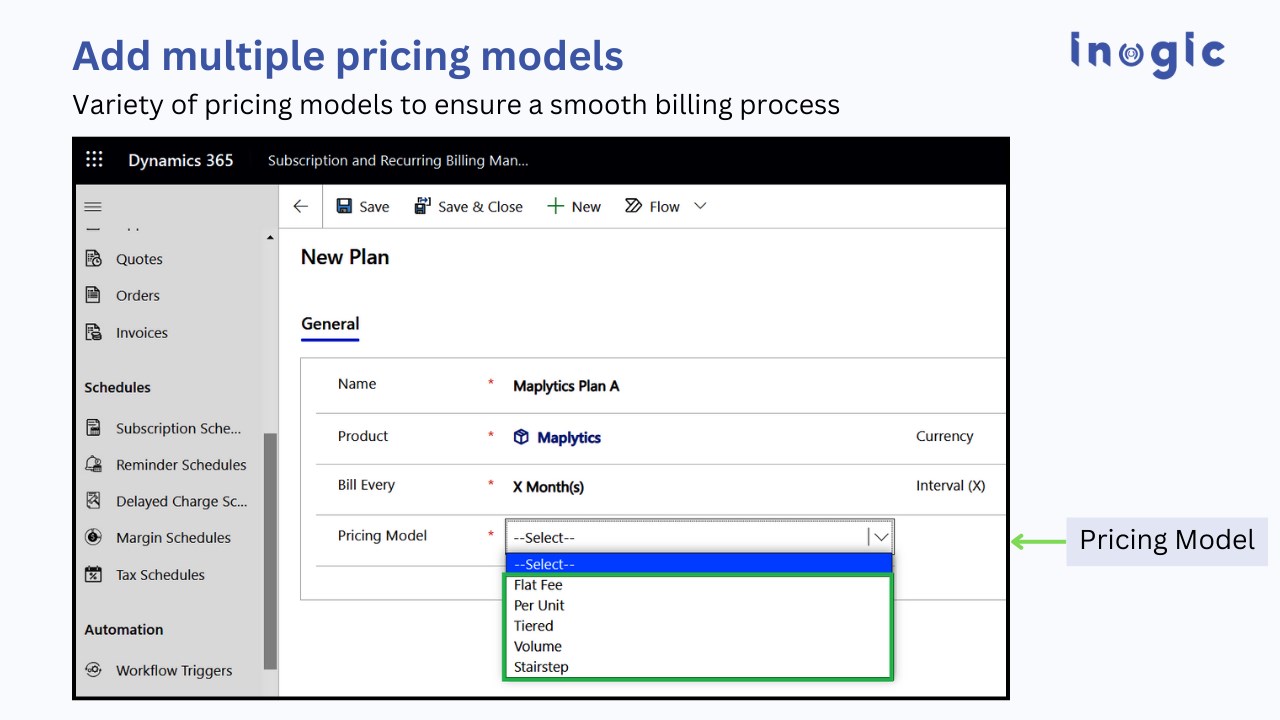
Task: Click the Orders sidebar icon
Action: coord(93,295)
